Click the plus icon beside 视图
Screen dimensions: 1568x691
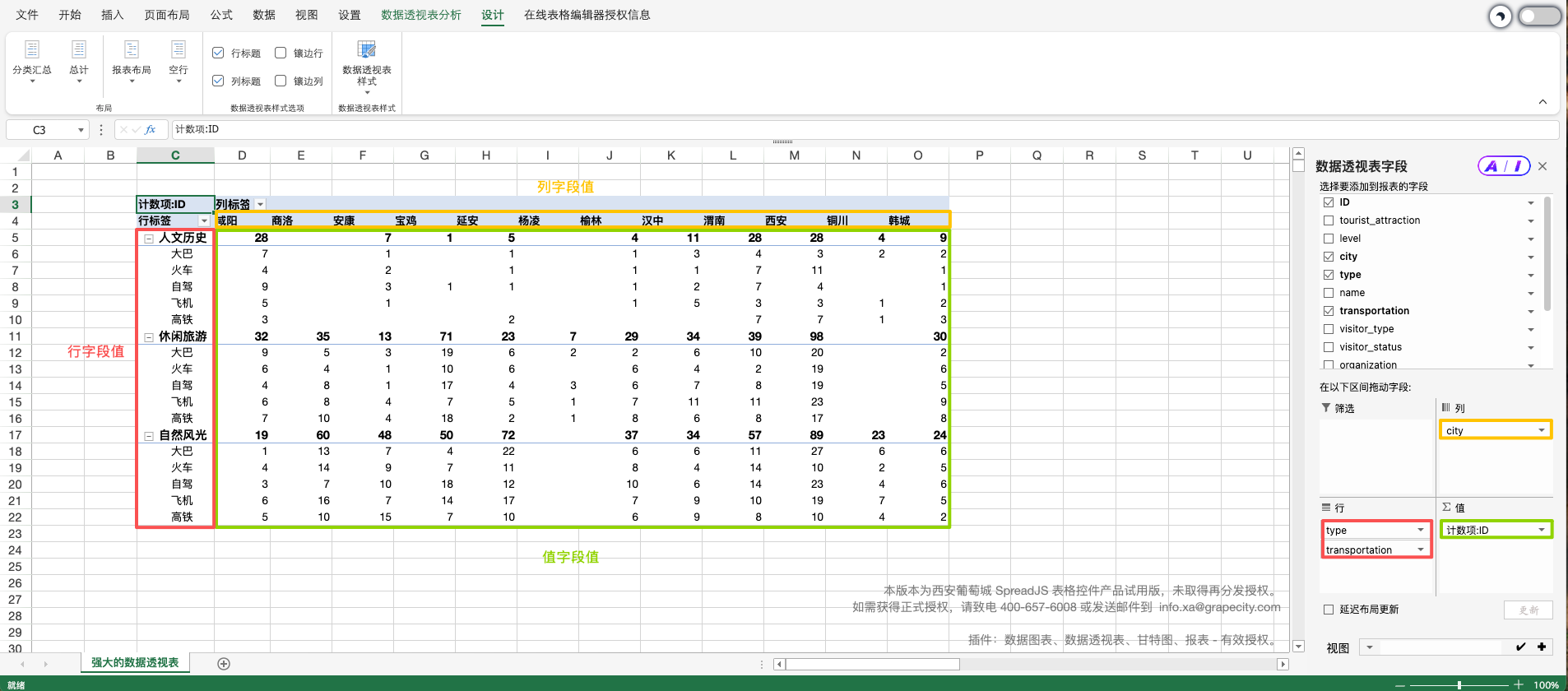pyautogui.click(x=1542, y=647)
